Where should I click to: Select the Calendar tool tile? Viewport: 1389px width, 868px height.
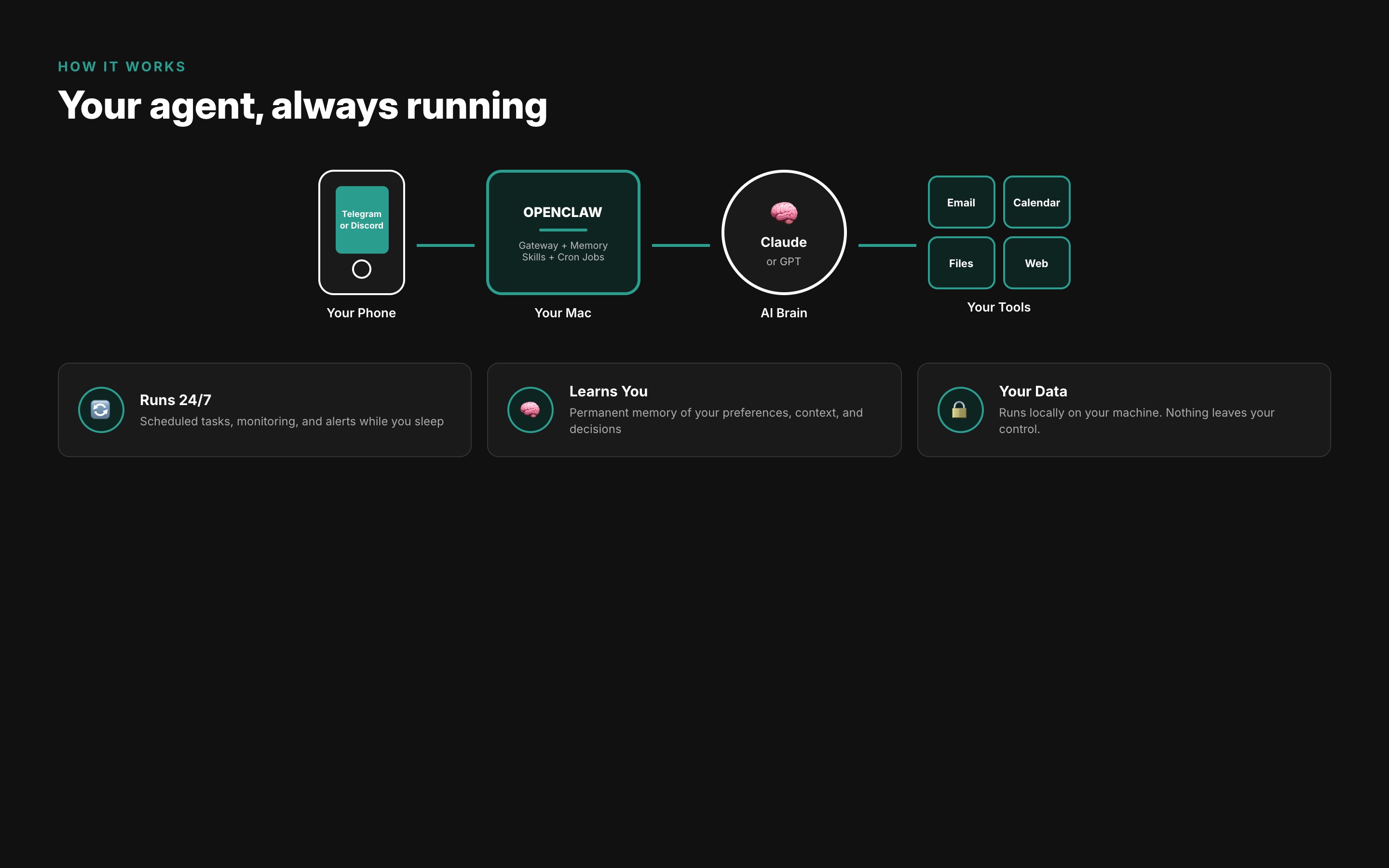(1036, 202)
